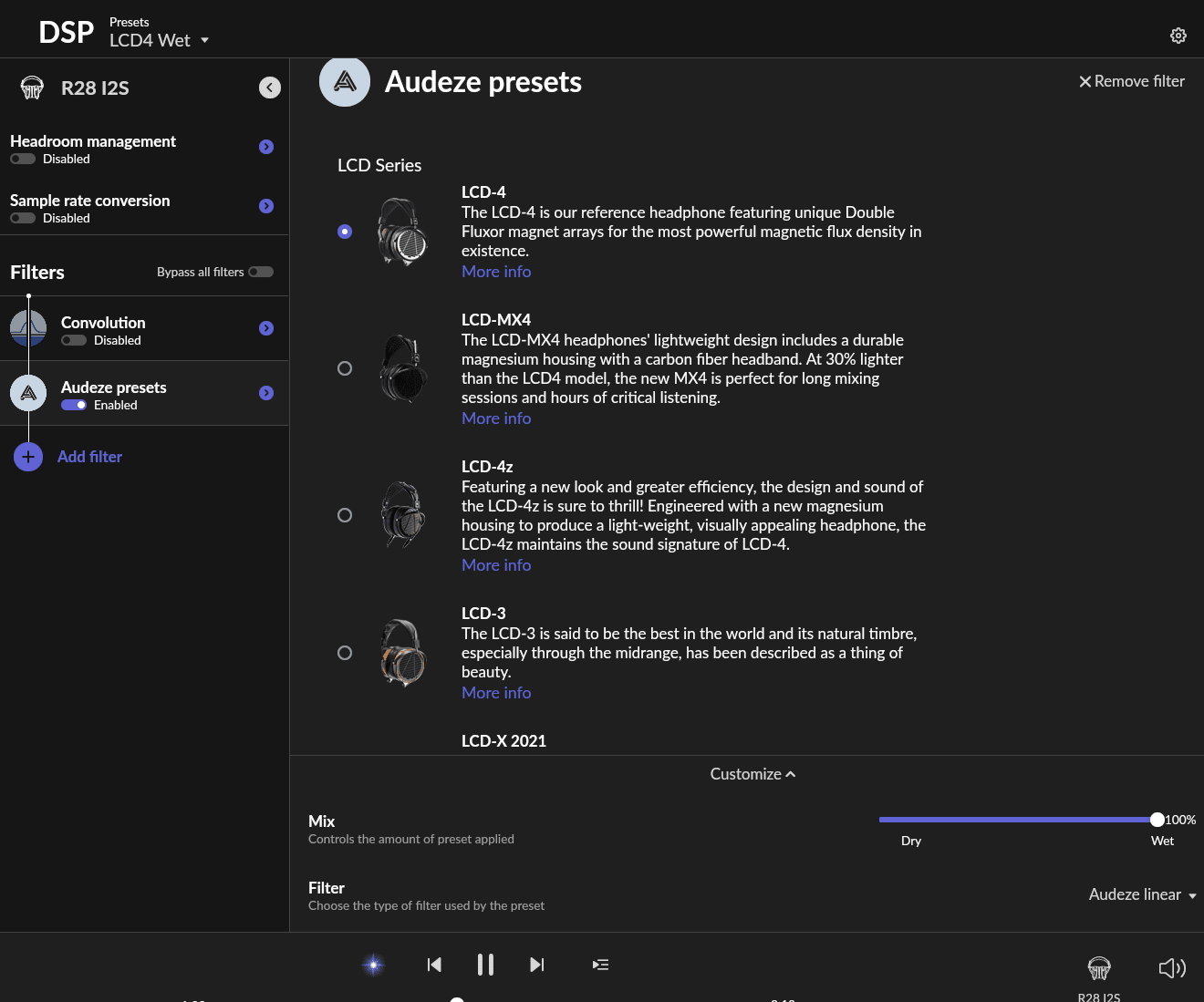Click the Mix slider handle at 100%
Screen dimensions: 1204x1002
(1157, 820)
